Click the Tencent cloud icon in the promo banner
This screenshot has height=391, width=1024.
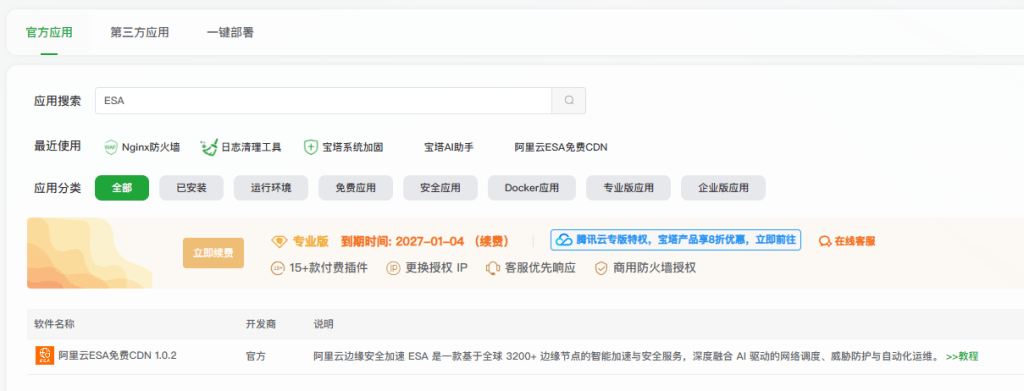pyautogui.click(x=563, y=240)
